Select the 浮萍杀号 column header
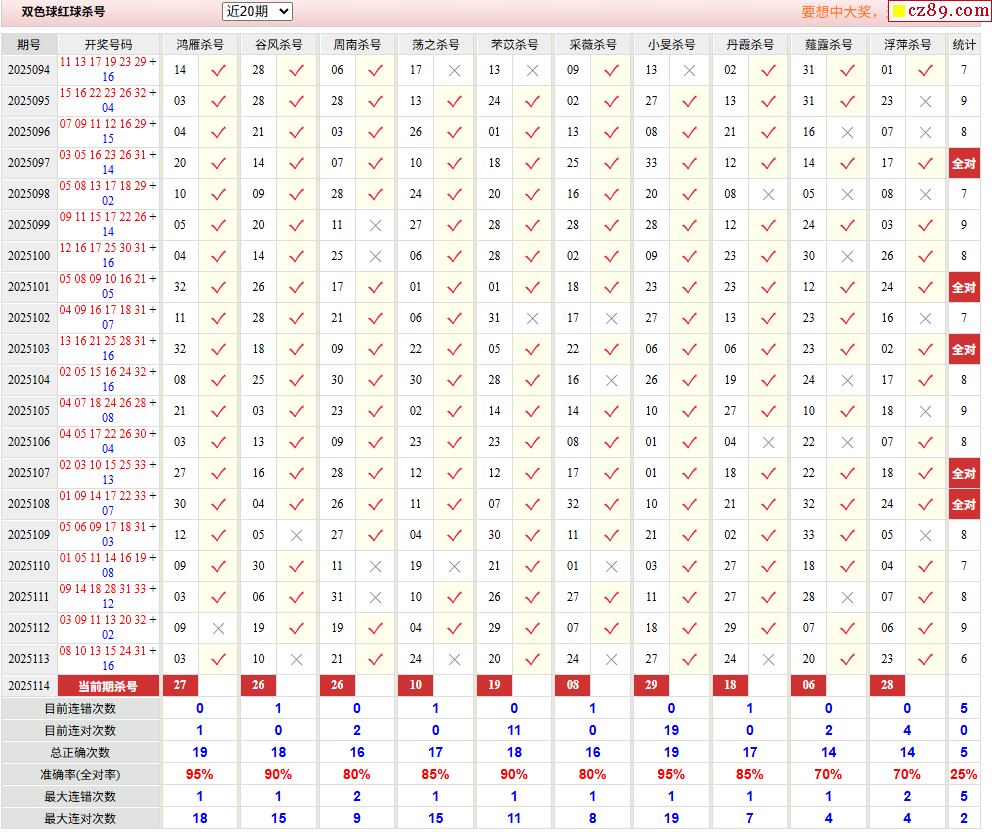 click(x=907, y=45)
